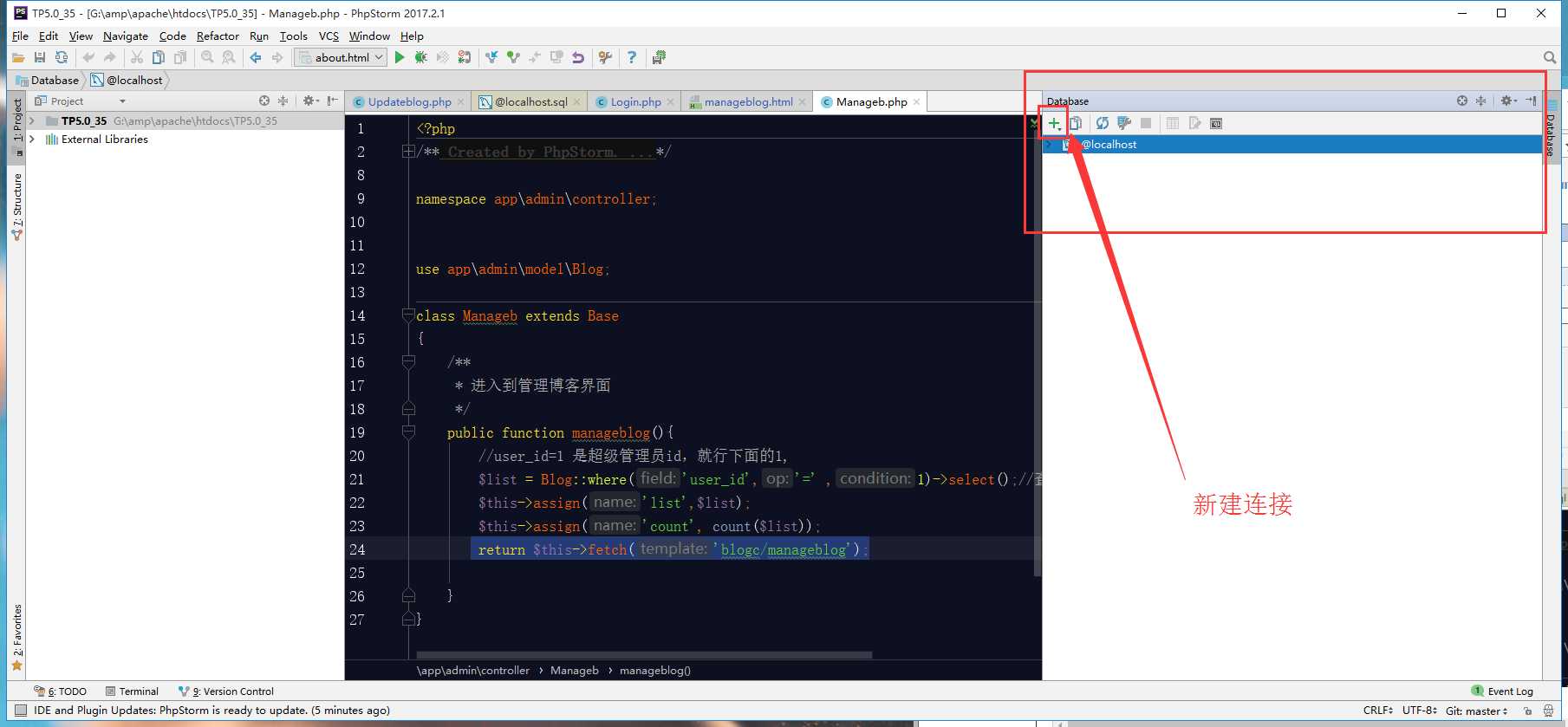Collapse all in the Project panel header
This screenshot has width=1568, height=727.
point(283,101)
